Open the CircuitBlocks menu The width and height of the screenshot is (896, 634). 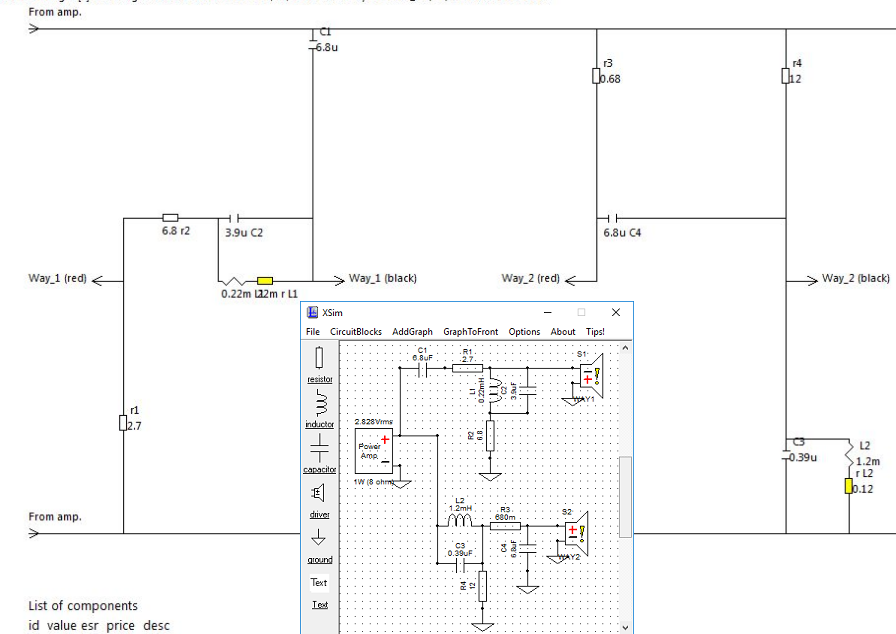click(x=355, y=332)
